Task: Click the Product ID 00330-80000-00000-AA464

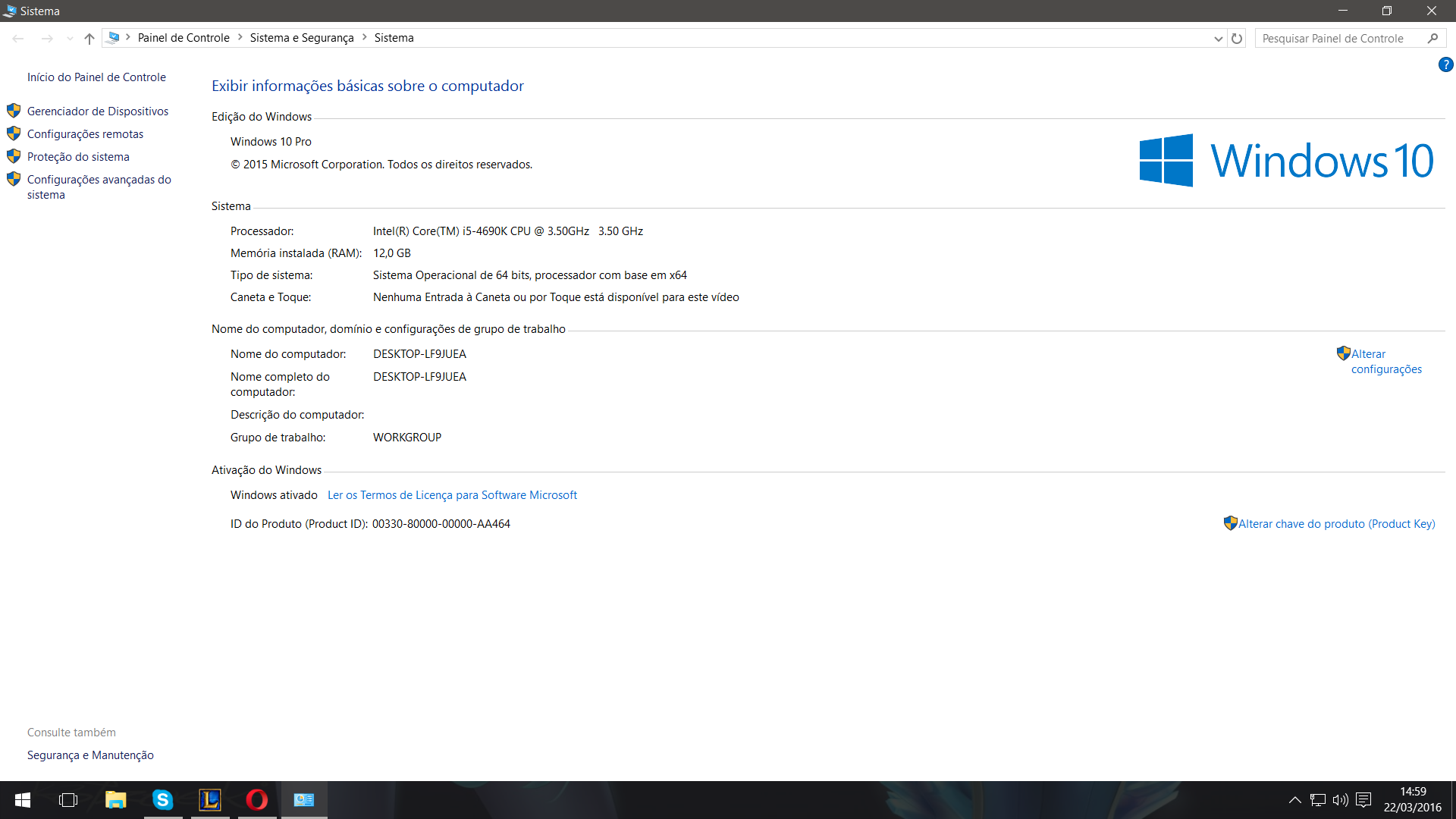Action: (x=441, y=523)
